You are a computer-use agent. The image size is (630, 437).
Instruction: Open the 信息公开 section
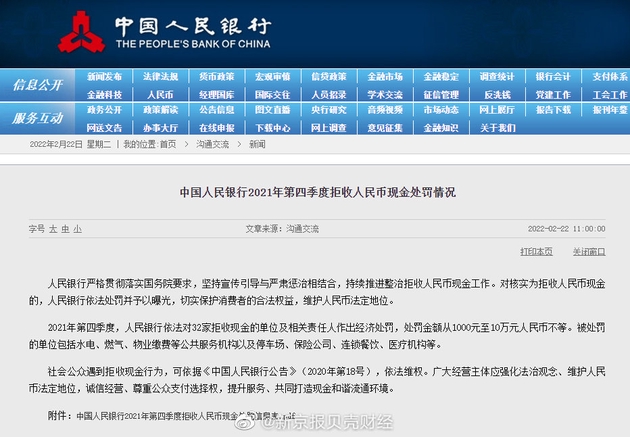[x=37, y=85]
